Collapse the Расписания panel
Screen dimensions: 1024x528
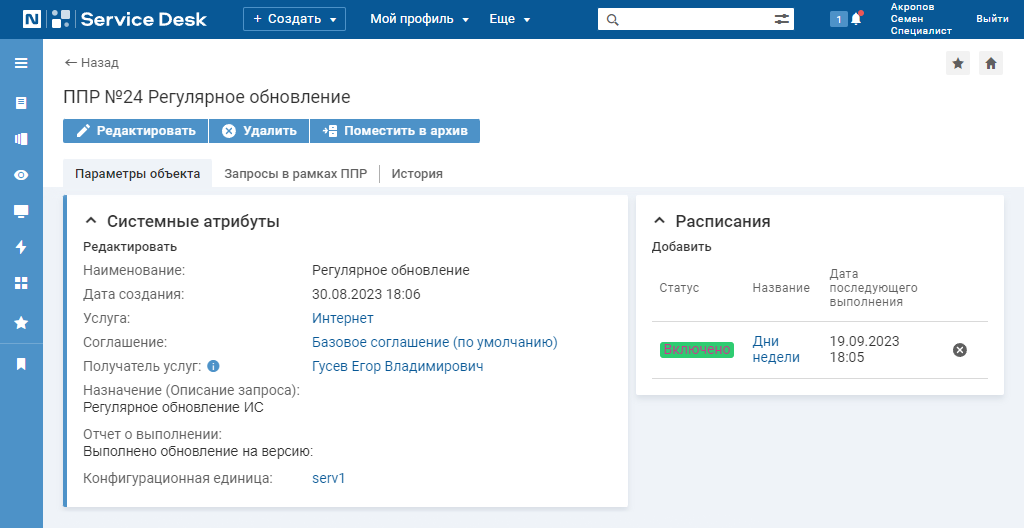pyautogui.click(x=660, y=222)
